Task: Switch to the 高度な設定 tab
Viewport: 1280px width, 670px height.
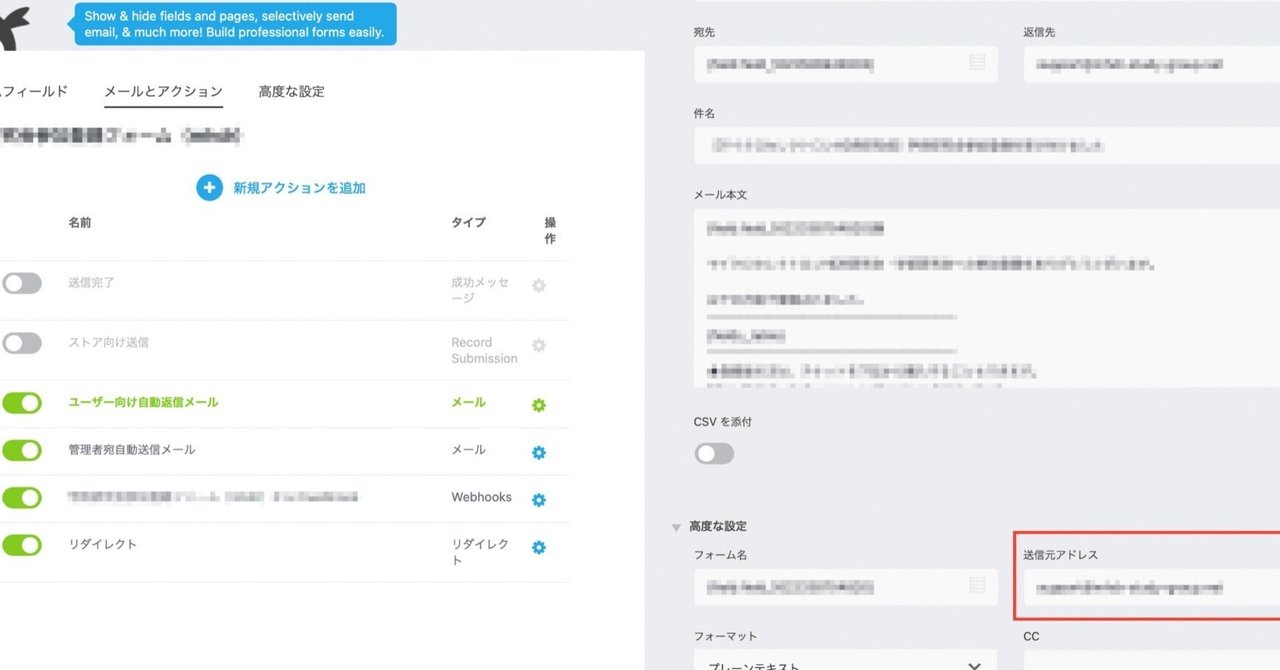Action: (291, 91)
